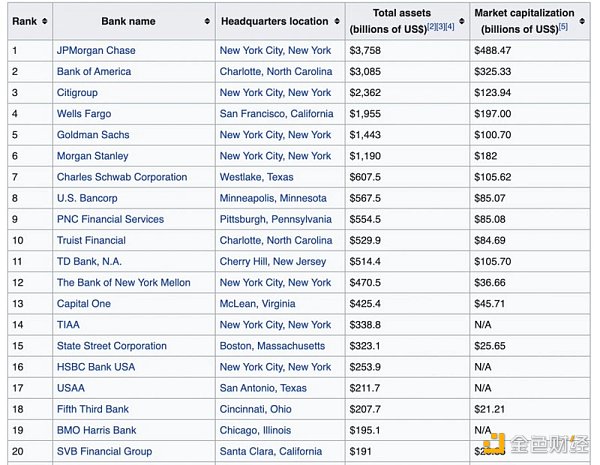600x465 pixels.
Task: Click the SVB Financial Group link
Action: click(104, 451)
